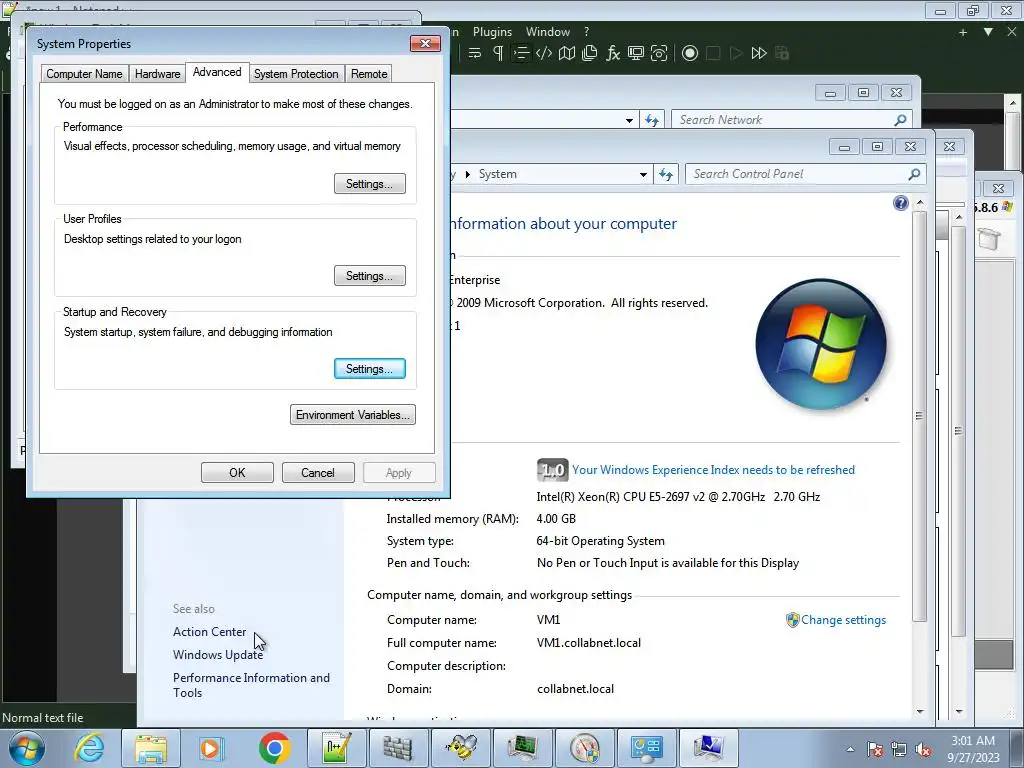1024x768 pixels.
Task: Open the Plugins menu
Action: click(492, 32)
